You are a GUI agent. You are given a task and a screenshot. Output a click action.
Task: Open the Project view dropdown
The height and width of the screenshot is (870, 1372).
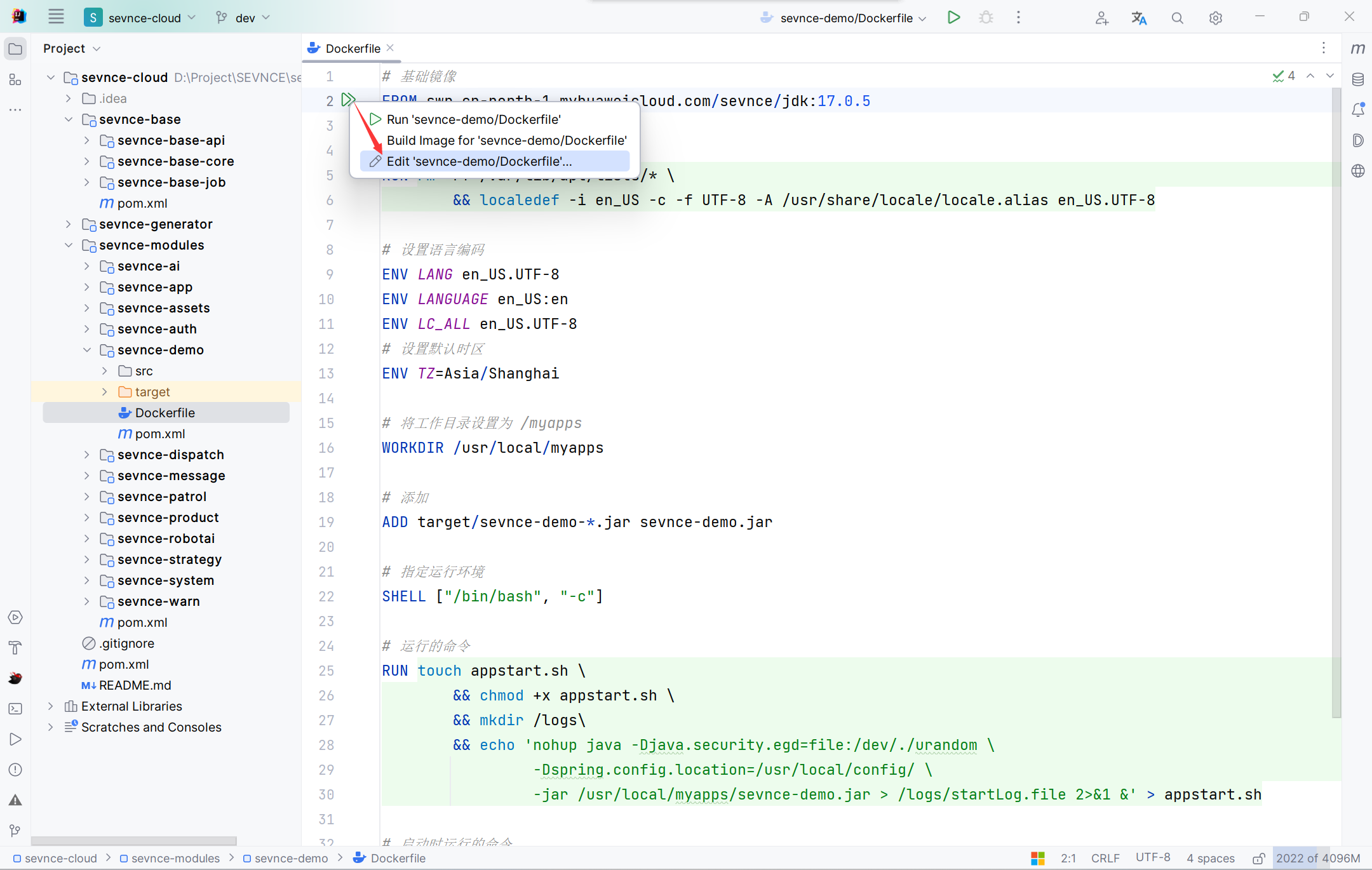pyautogui.click(x=72, y=48)
